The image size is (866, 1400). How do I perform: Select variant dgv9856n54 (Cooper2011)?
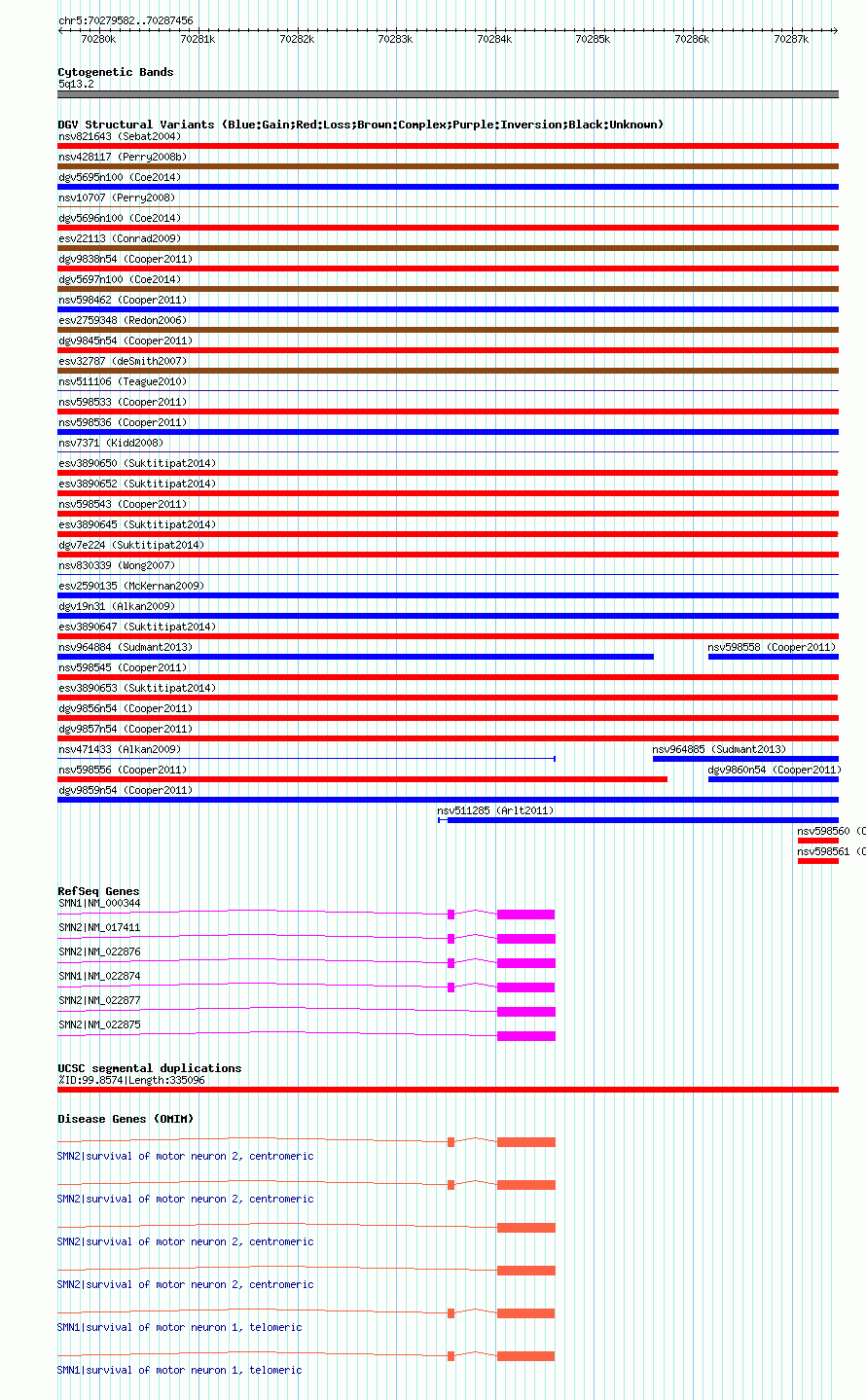(126, 708)
